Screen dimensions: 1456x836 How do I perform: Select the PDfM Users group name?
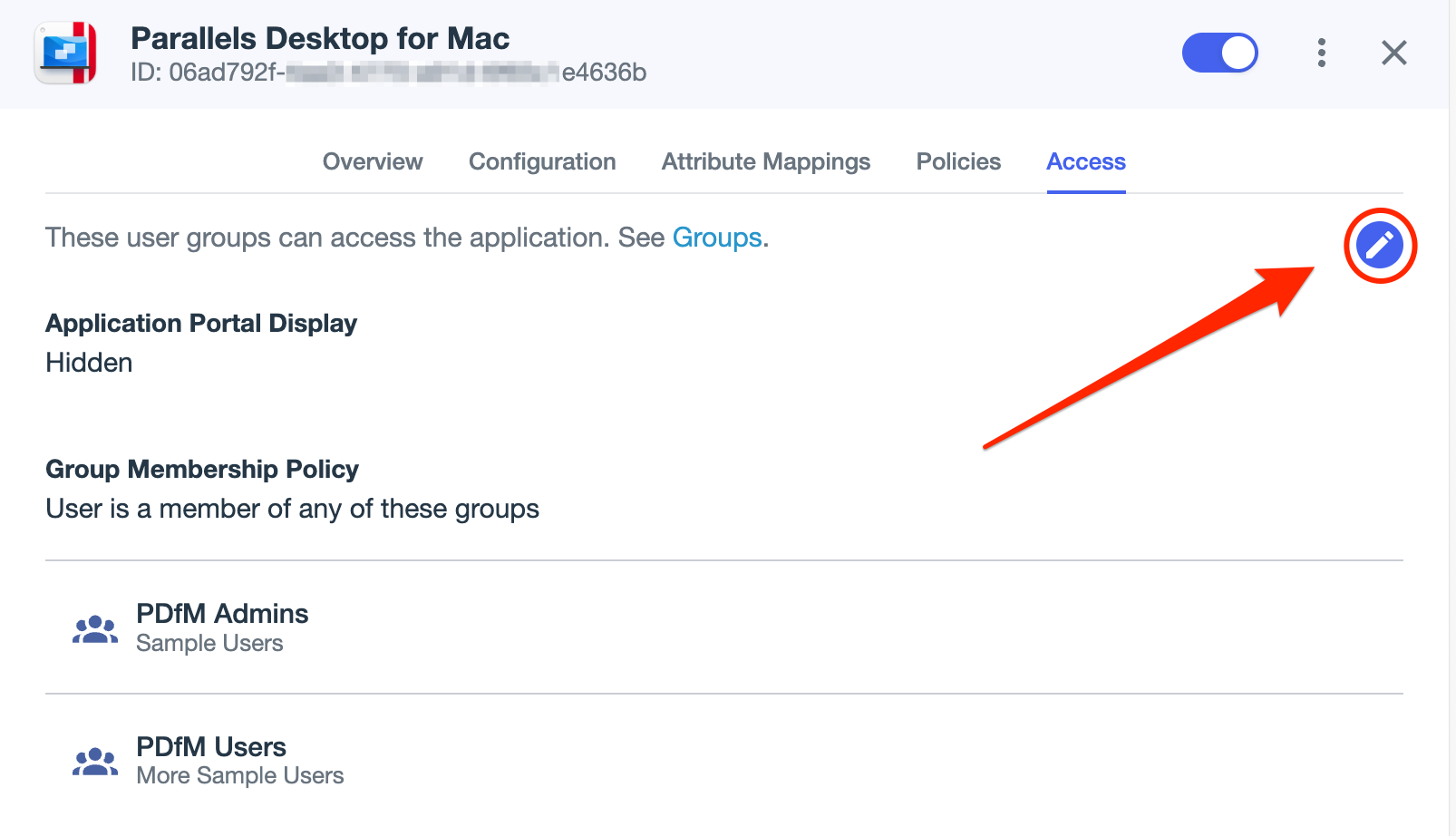(x=211, y=747)
